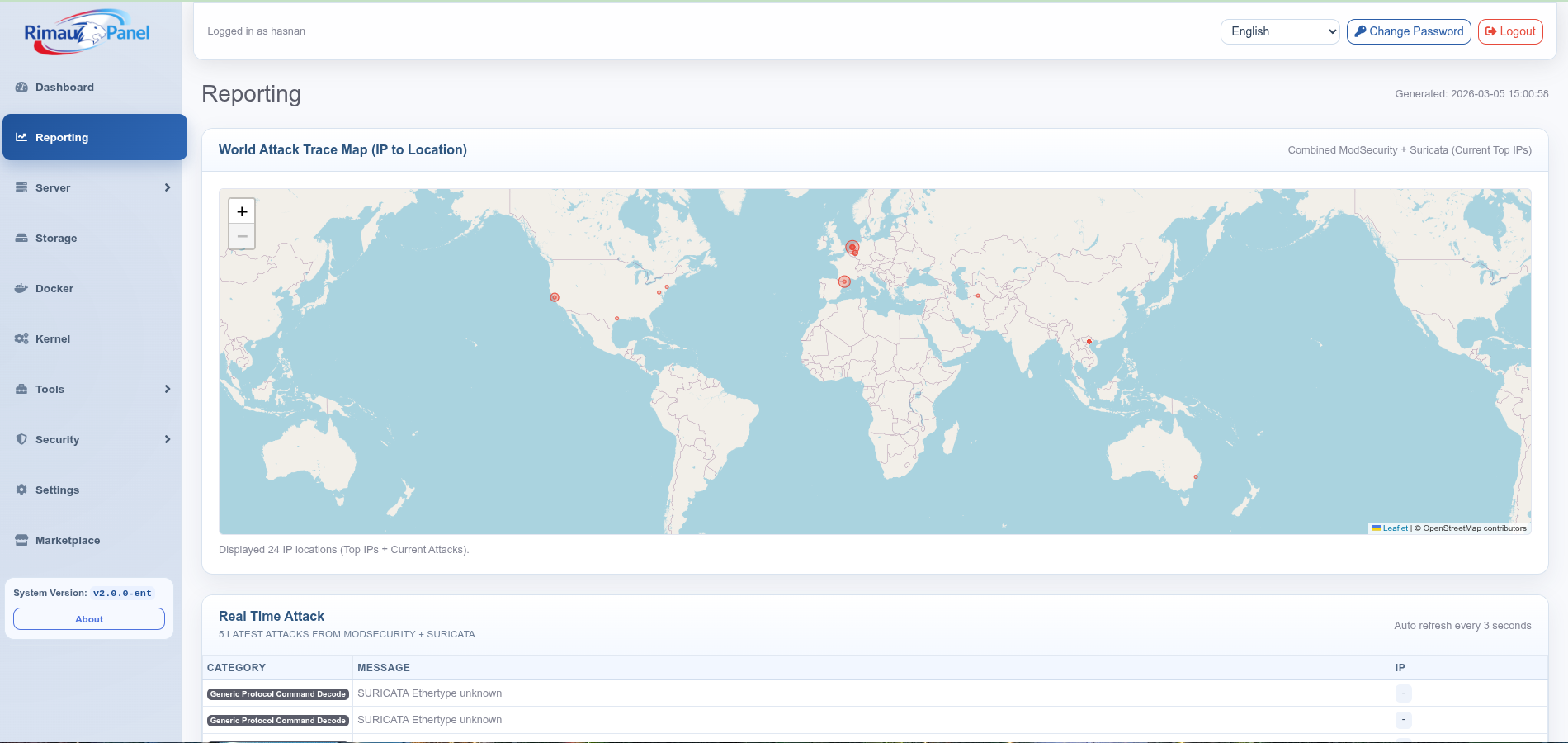
Task: Open the English language dropdown
Action: click(1279, 31)
